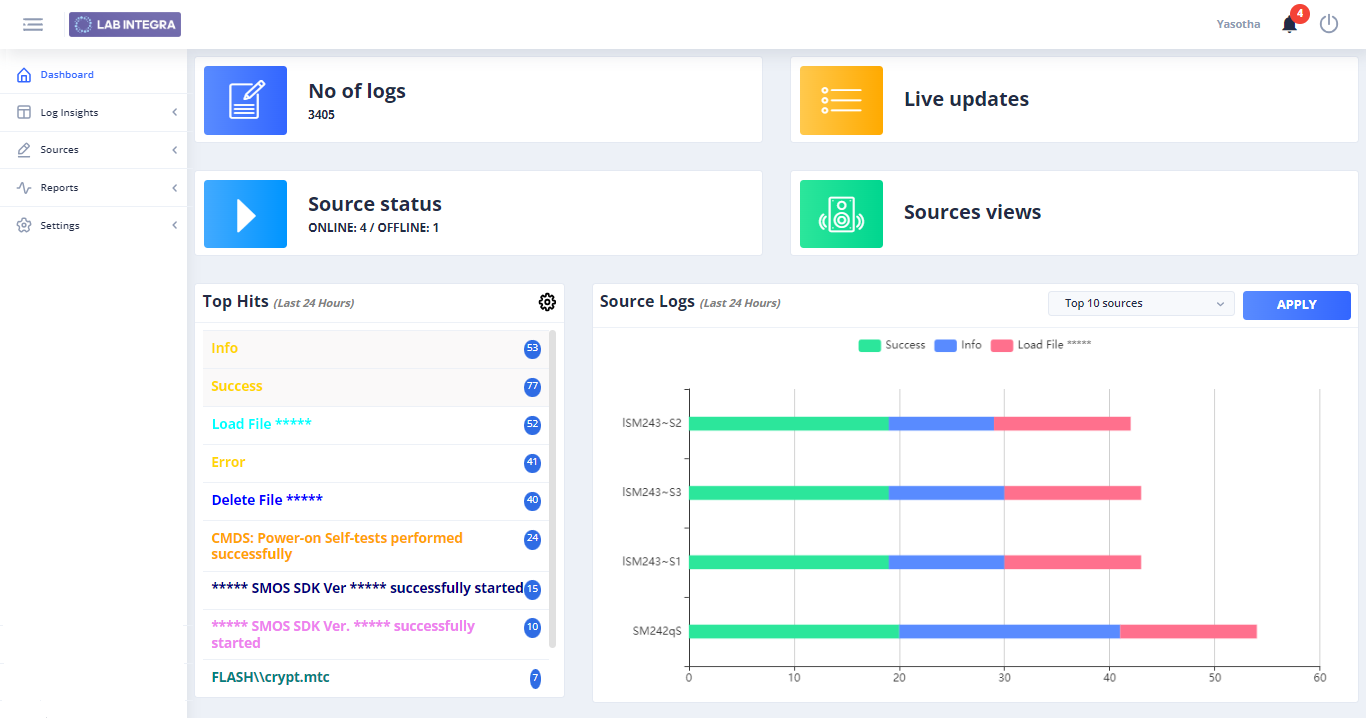Click the No of logs icon tile
The image size is (1366, 718).
pos(245,100)
